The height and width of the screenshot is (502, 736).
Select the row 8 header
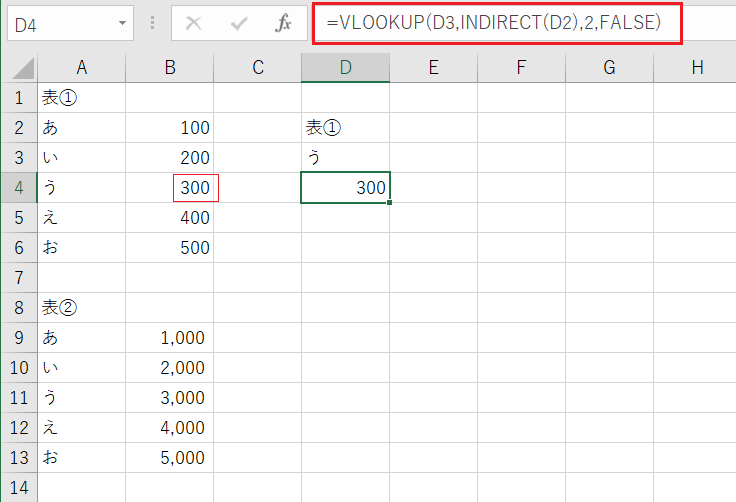coord(18,308)
